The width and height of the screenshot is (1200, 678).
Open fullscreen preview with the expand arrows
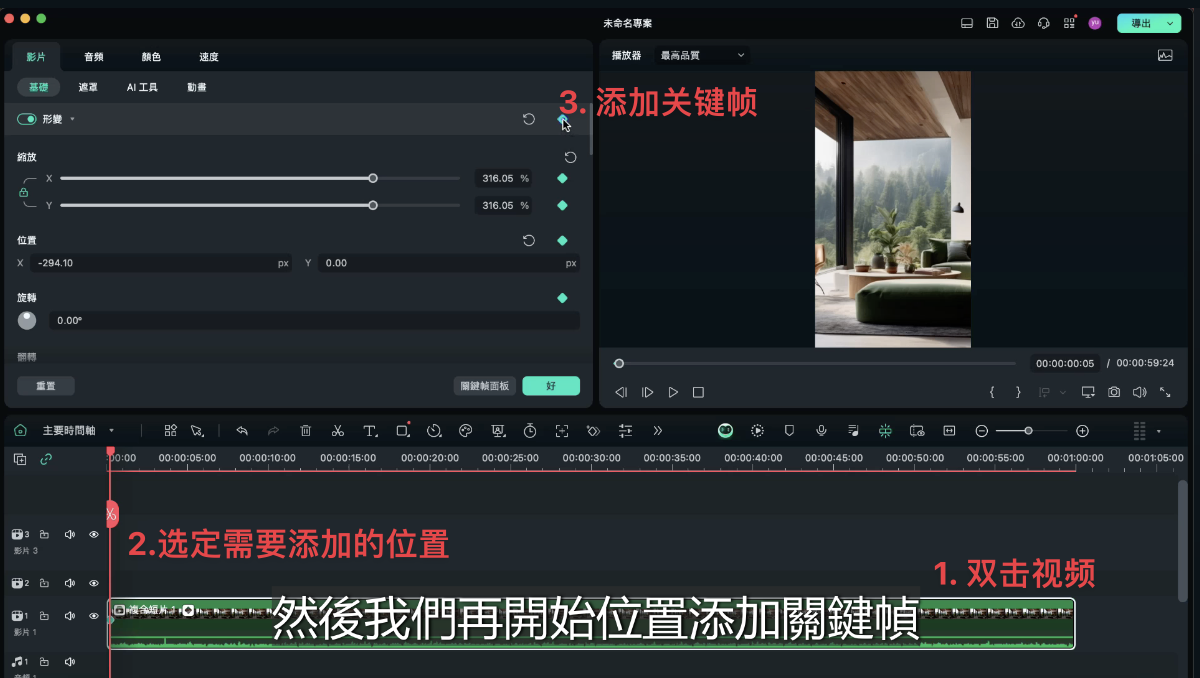[x=1165, y=392]
